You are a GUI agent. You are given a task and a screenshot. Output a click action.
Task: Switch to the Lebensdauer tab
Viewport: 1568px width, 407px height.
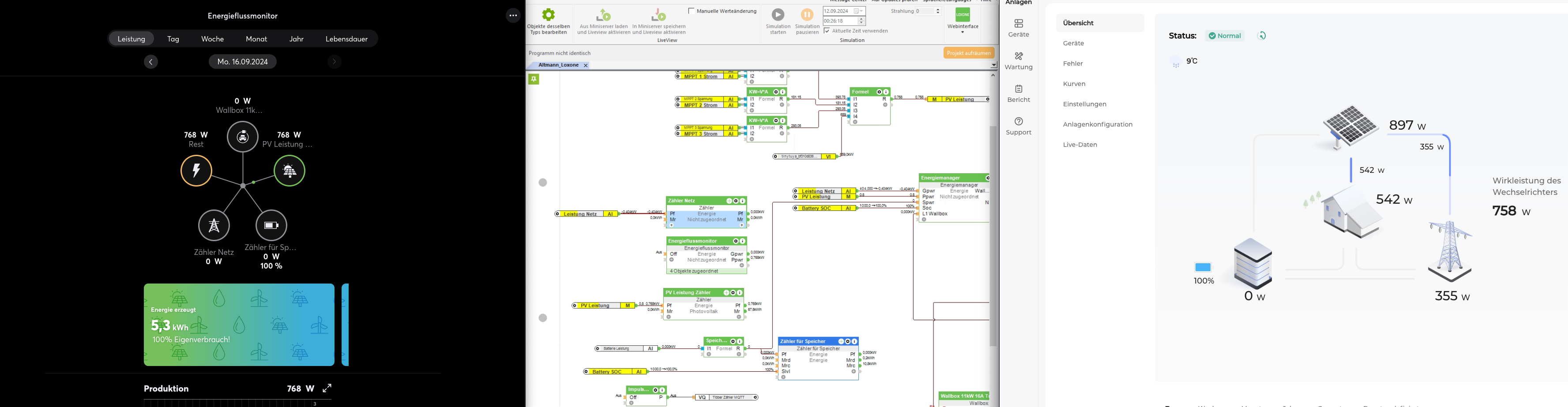346,39
